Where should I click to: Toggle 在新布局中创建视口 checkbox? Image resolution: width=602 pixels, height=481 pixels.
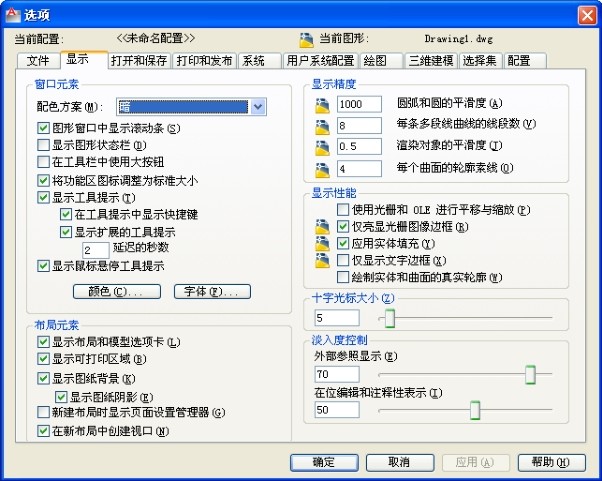[x=43, y=431]
